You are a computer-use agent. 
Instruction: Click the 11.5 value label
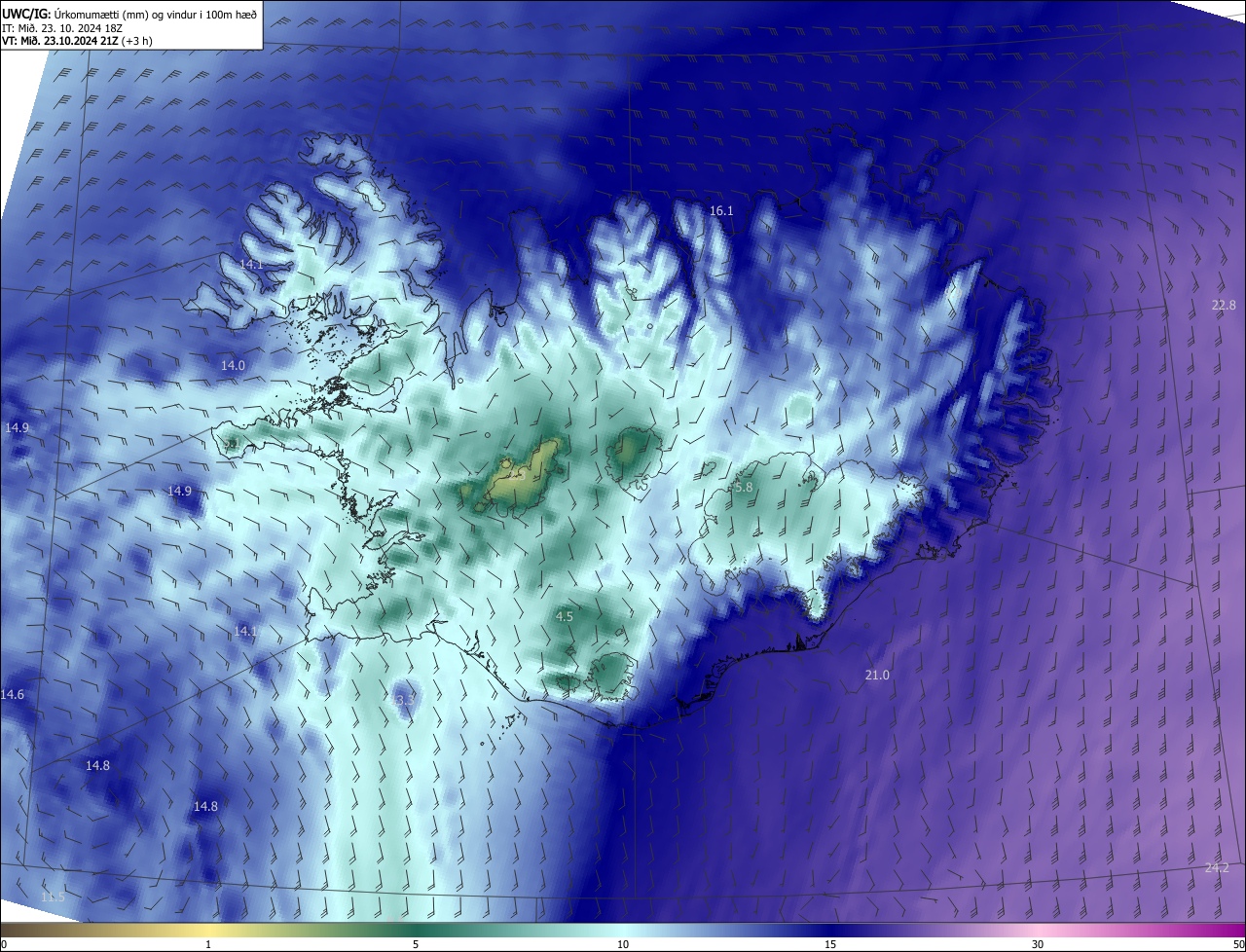pos(53,897)
